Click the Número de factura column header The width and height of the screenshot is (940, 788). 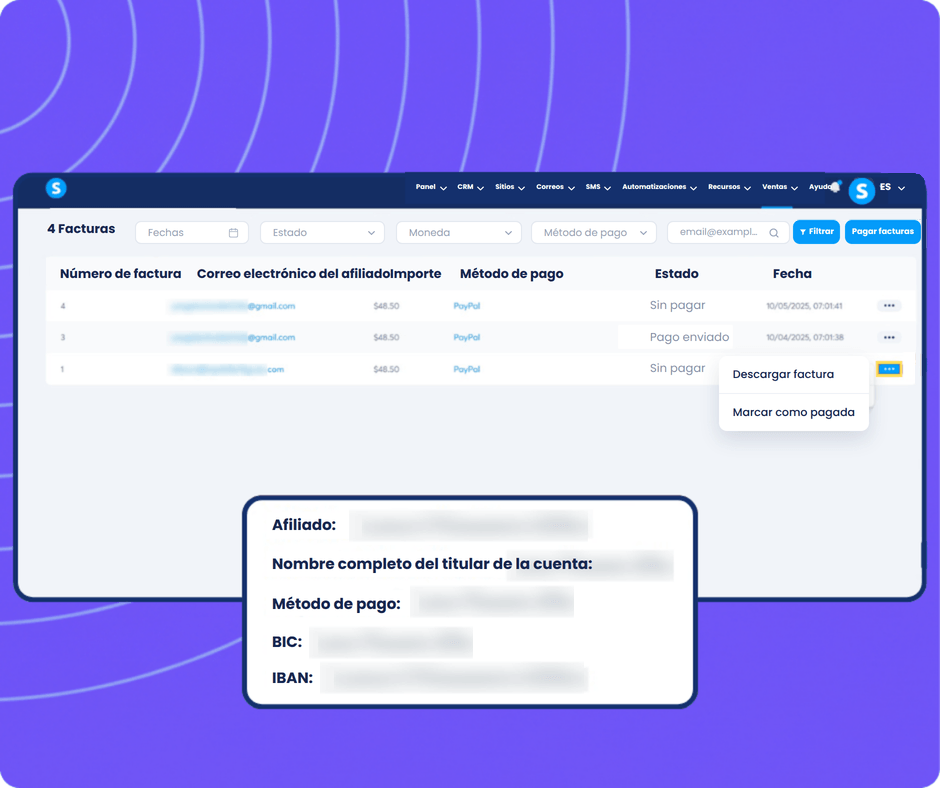click(120, 274)
